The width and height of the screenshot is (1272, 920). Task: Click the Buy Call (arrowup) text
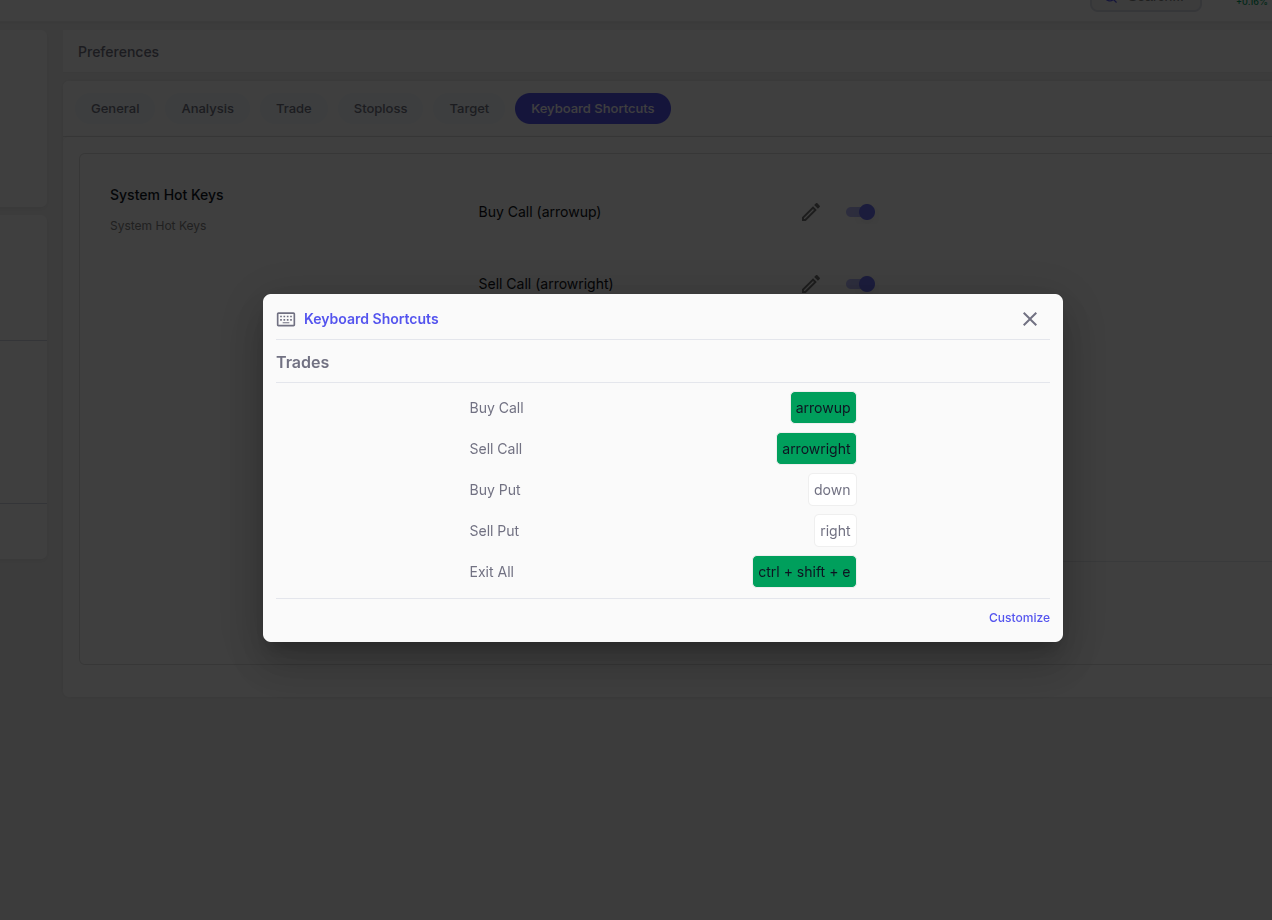click(x=540, y=212)
